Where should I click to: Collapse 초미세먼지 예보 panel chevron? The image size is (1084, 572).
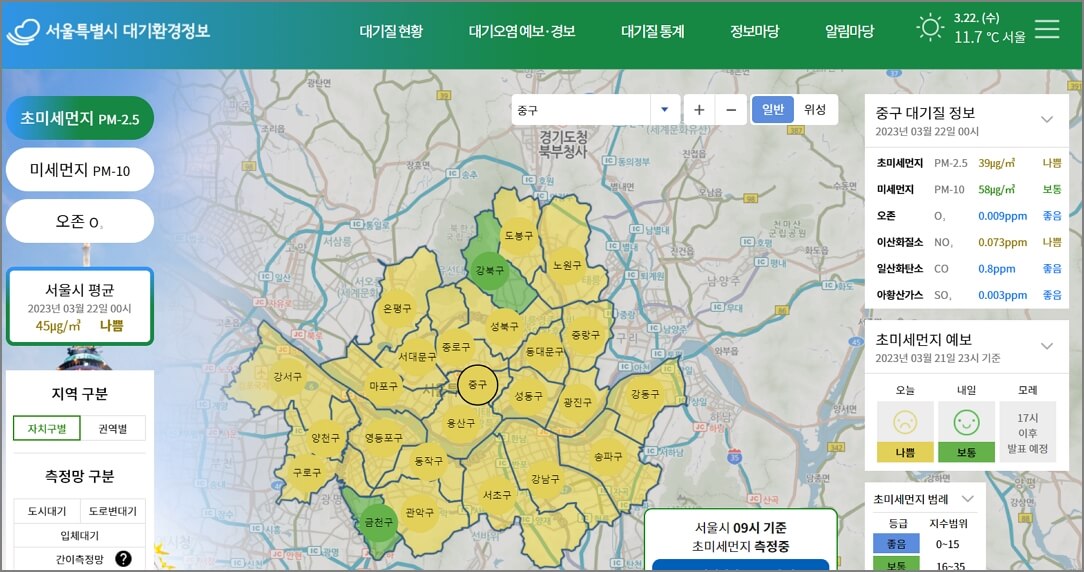(1047, 346)
